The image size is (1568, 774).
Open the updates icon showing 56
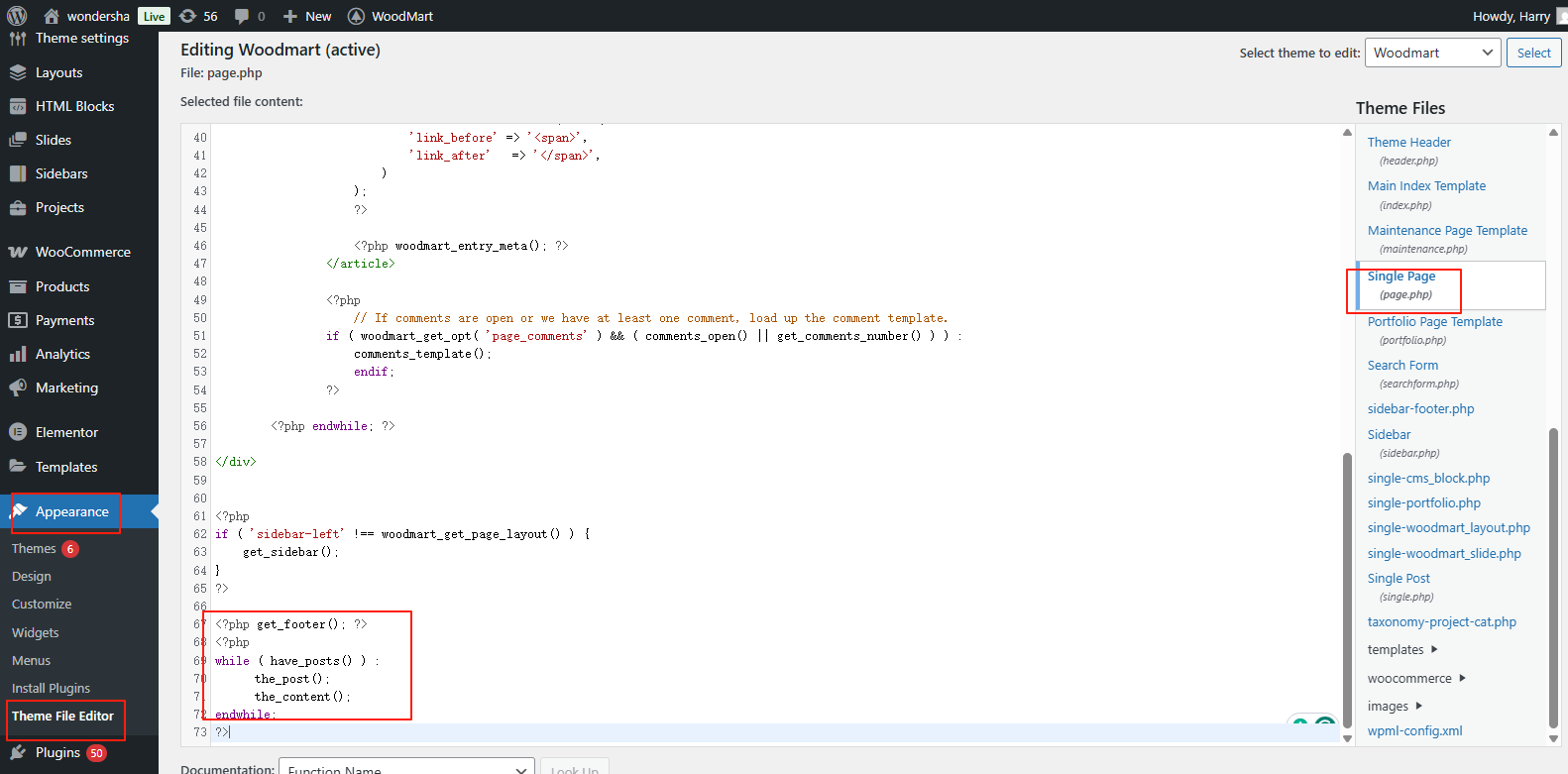point(188,16)
